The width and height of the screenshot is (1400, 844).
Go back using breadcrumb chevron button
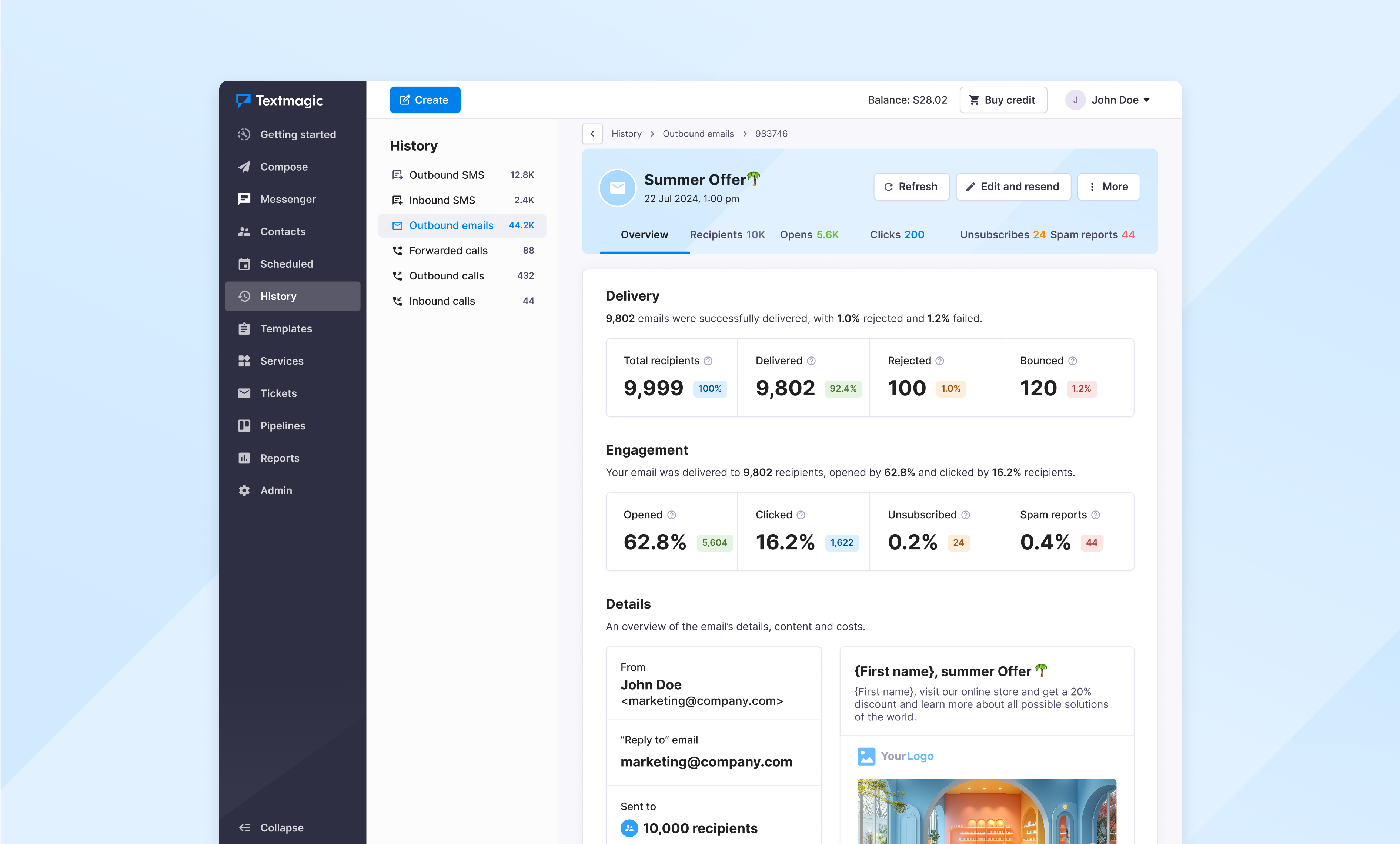(x=592, y=134)
